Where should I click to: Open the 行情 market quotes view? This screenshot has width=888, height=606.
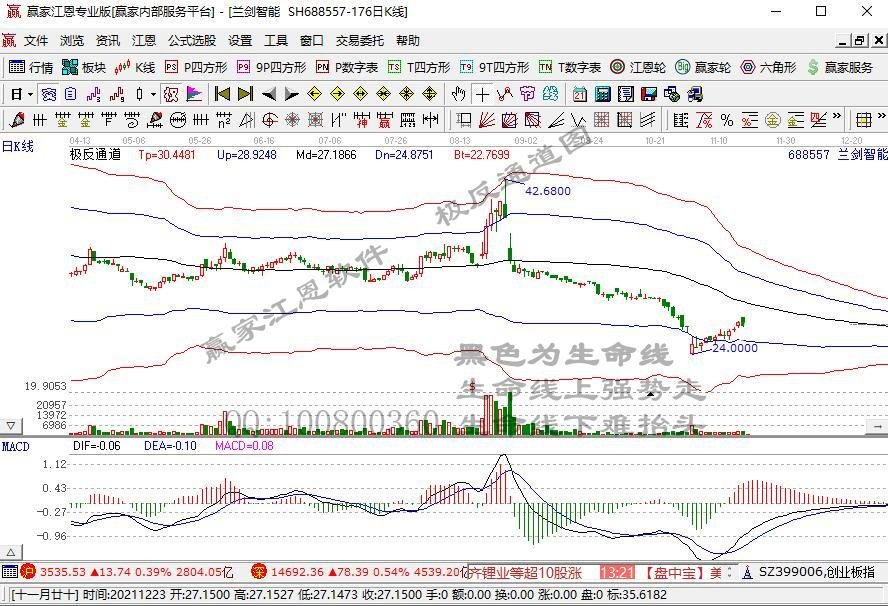(x=31, y=67)
